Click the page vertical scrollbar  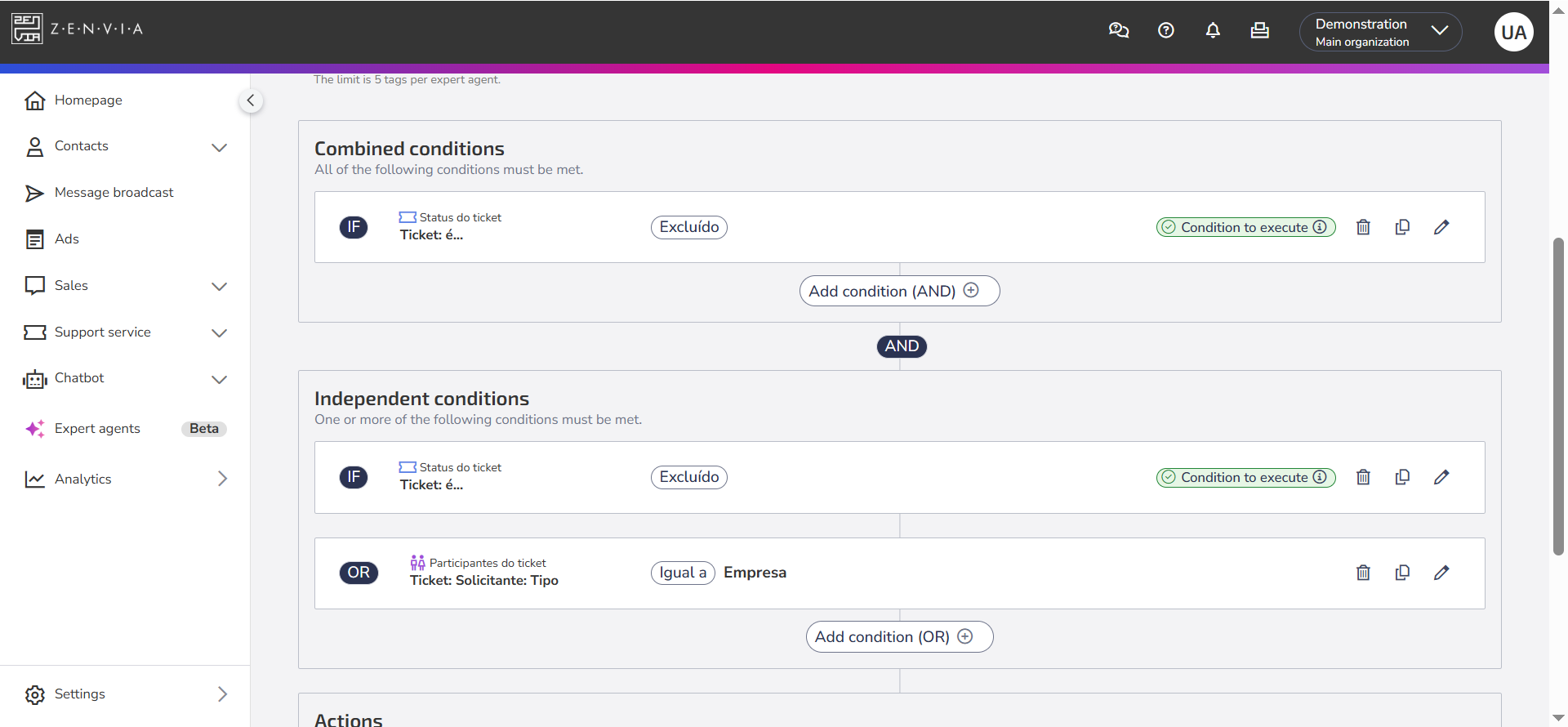(1558, 396)
